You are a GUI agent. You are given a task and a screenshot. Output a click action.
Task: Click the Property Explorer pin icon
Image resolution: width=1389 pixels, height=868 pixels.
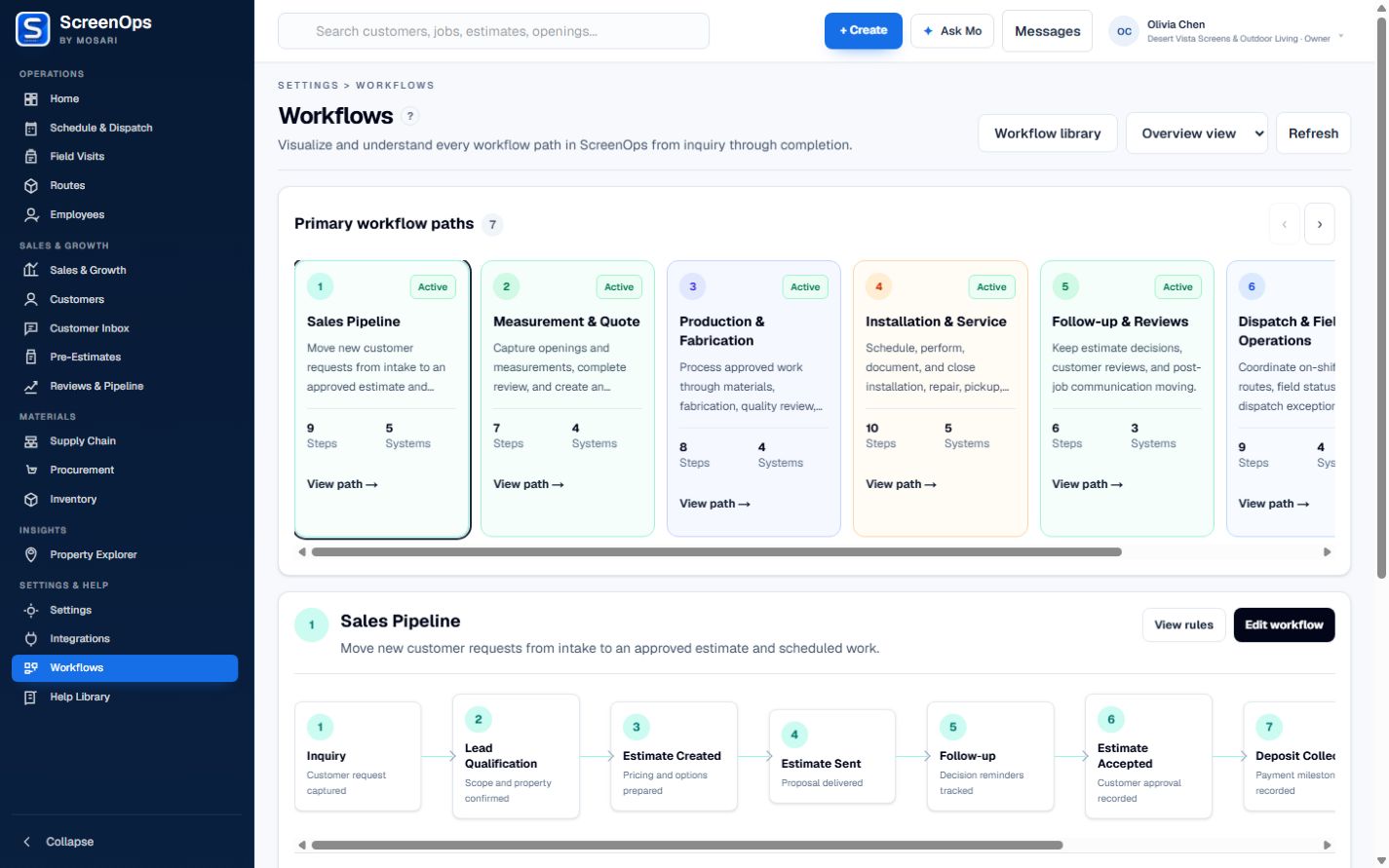(x=31, y=555)
